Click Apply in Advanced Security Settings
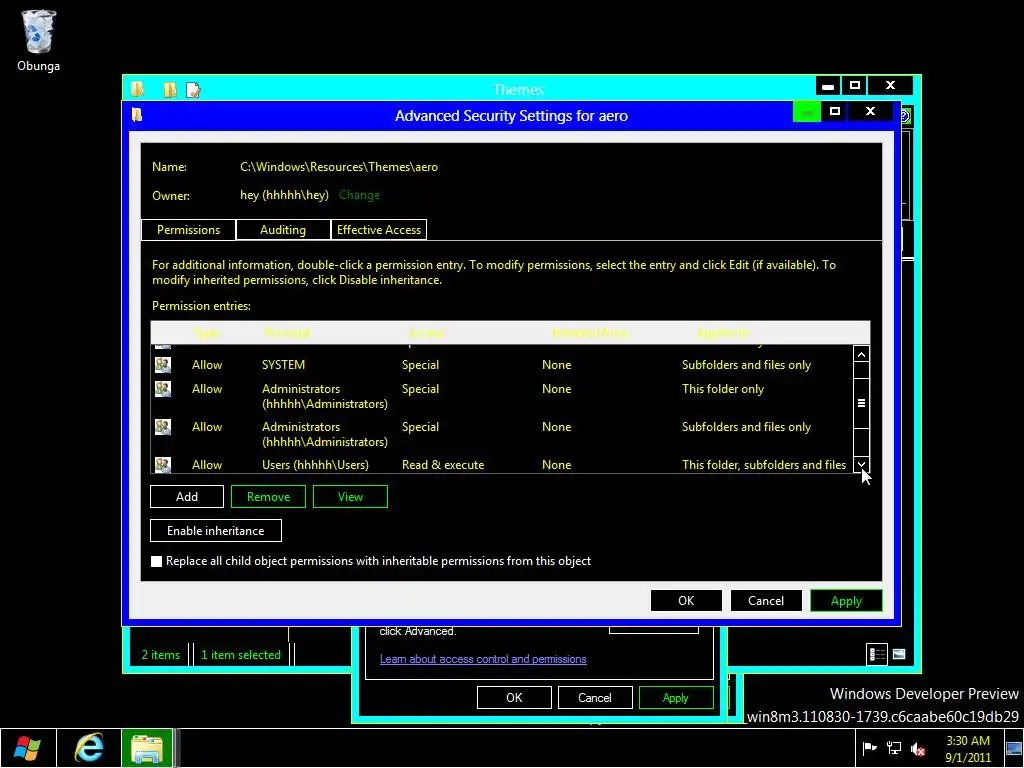 tap(846, 600)
